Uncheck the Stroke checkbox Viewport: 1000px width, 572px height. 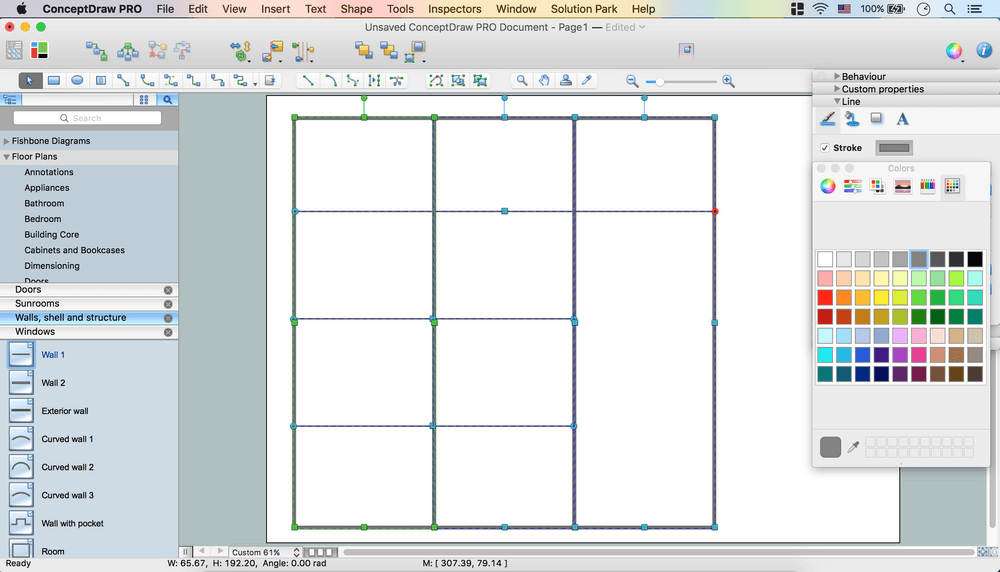click(x=825, y=148)
